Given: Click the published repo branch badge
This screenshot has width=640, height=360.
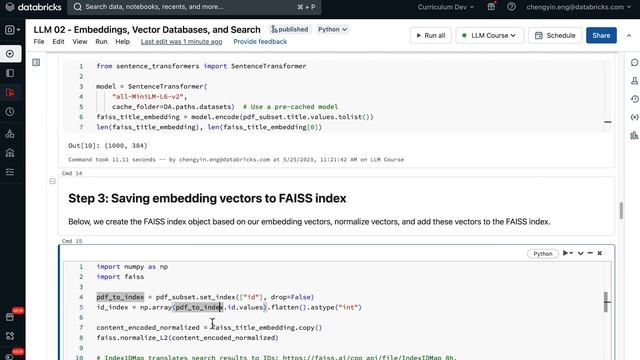Looking at the screenshot, I should pyautogui.click(x=290, y=29).
